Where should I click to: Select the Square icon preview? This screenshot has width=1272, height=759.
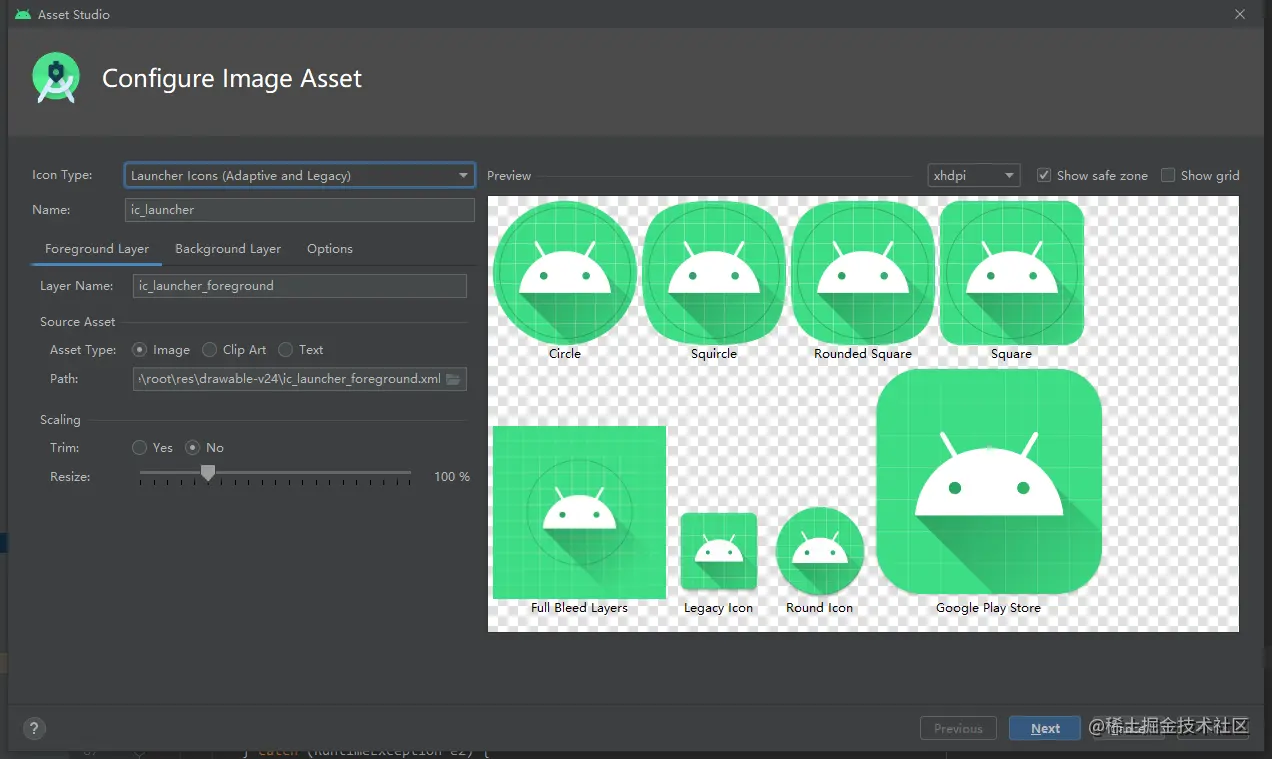click(1012, 272)
